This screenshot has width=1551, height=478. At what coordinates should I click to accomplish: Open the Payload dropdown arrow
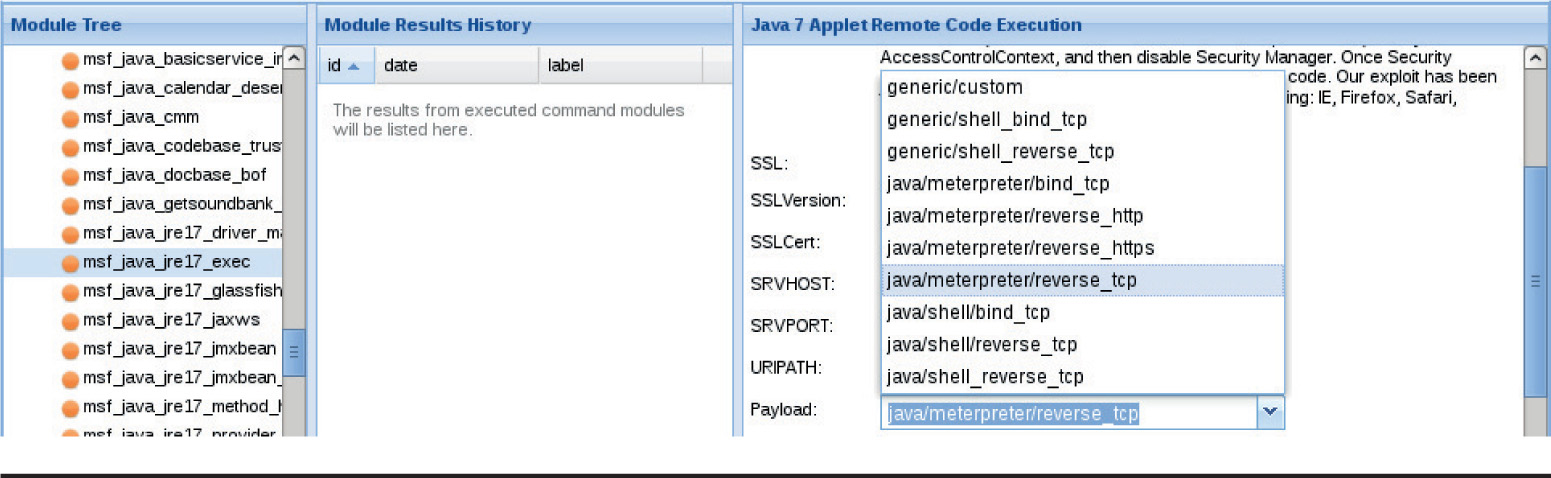click(x=1269, y=412)
